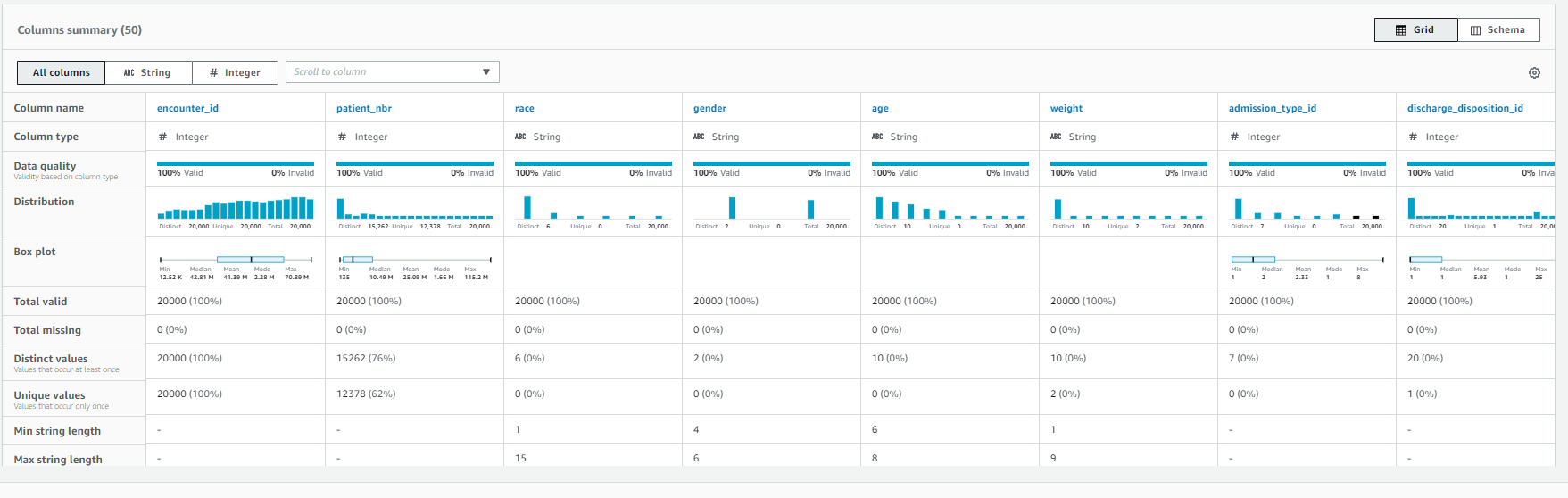The width and height of the screenshot is (1568, 498).
Task: Click the admission_type_id box plot
Action: pyautogui.click(x=1307, y=260)
